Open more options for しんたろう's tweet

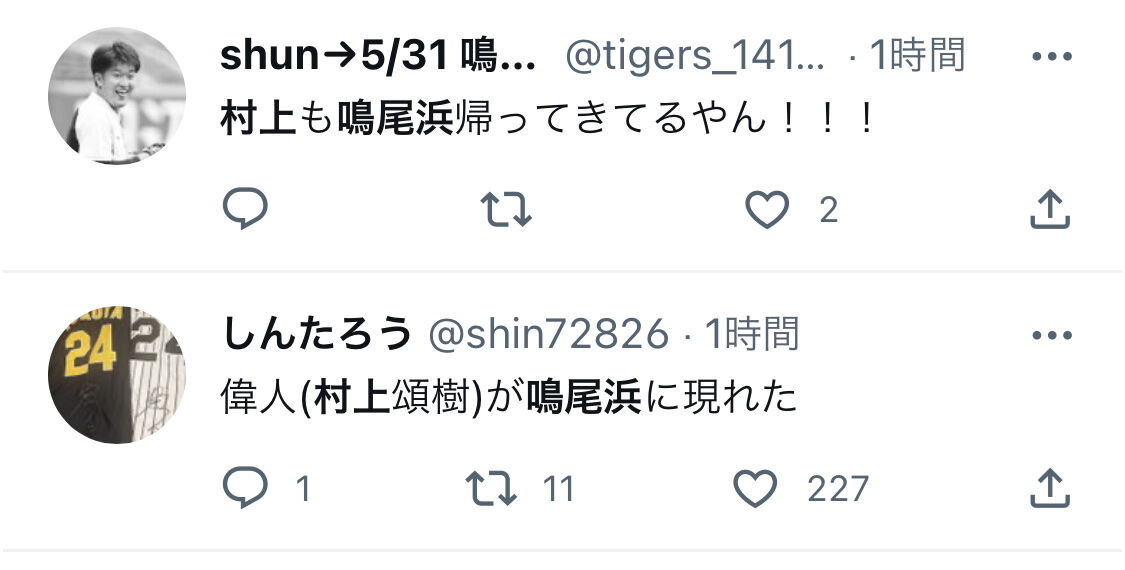(1052, 335)
